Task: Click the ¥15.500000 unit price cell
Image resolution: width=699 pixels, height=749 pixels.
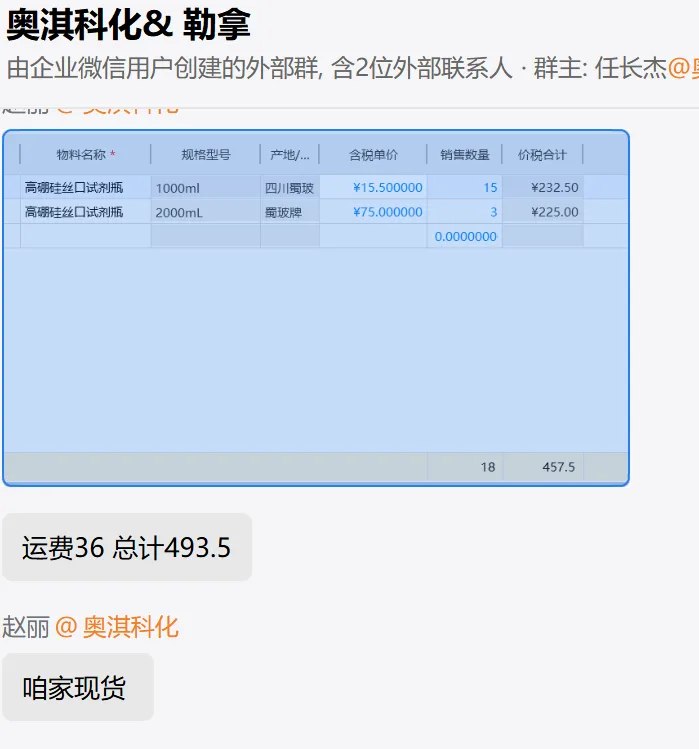Action: 373,187
